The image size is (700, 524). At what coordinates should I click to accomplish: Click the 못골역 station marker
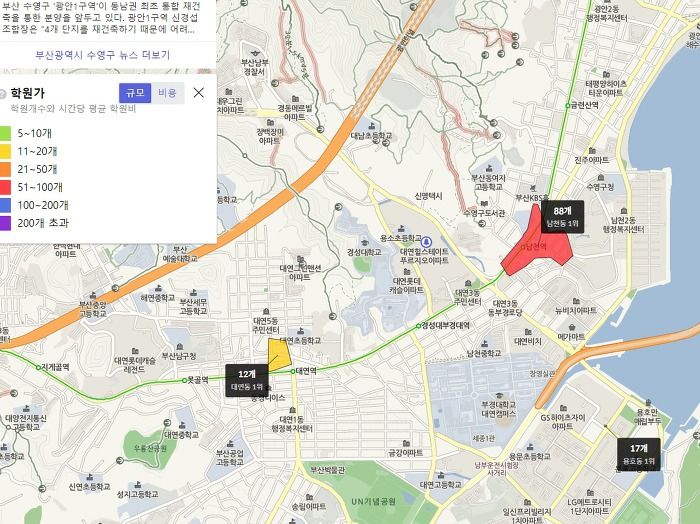(184, 381)
